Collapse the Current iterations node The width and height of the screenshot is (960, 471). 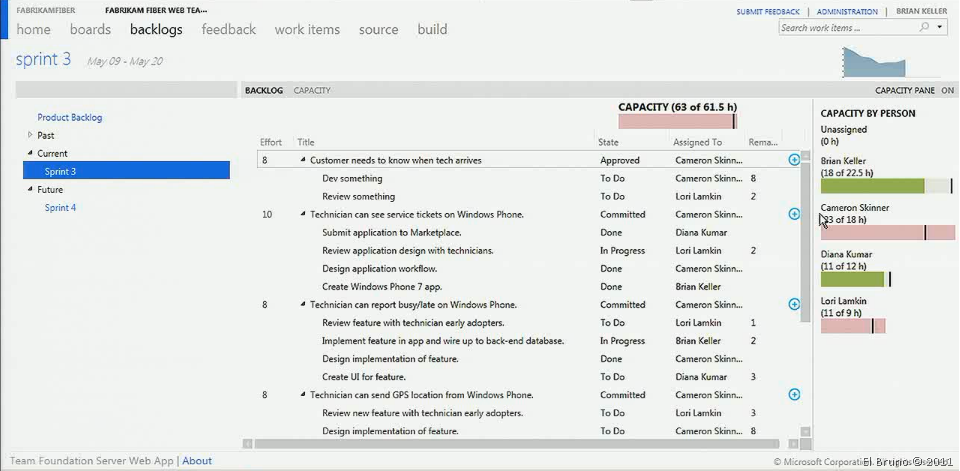pyautogui.click(x=30, y=153)
